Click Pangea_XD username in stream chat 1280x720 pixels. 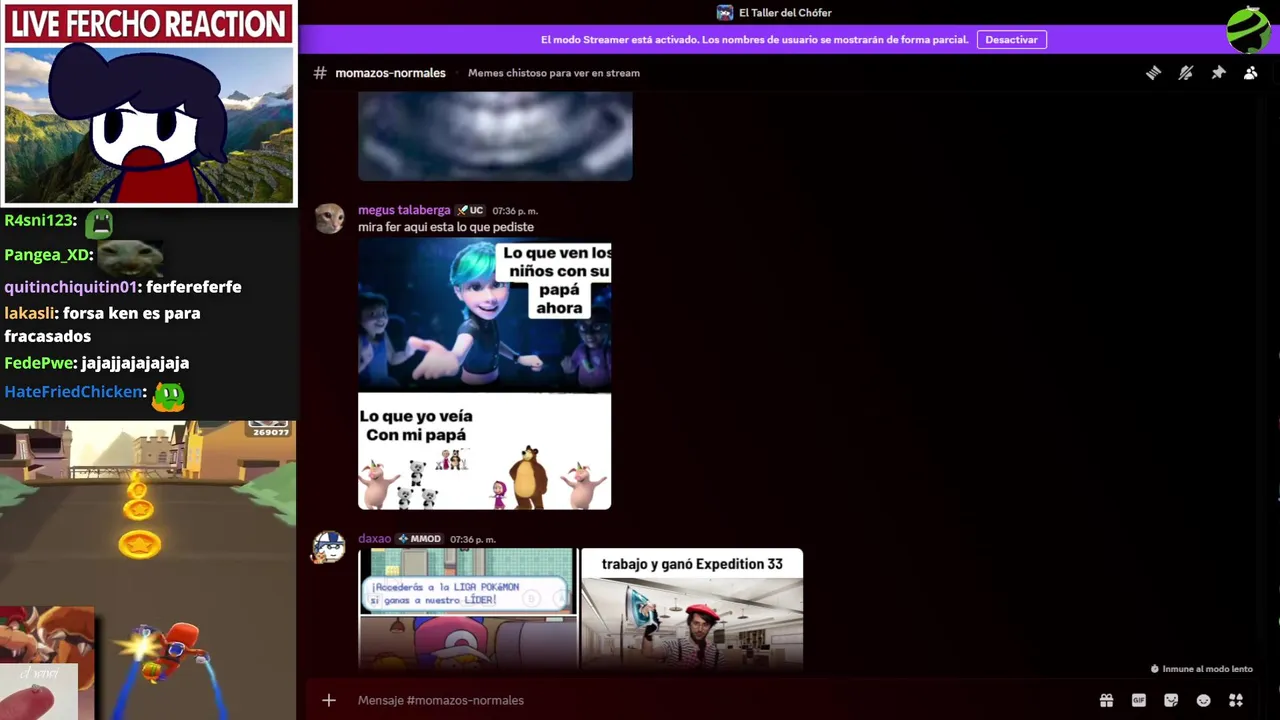pos(47,255)
